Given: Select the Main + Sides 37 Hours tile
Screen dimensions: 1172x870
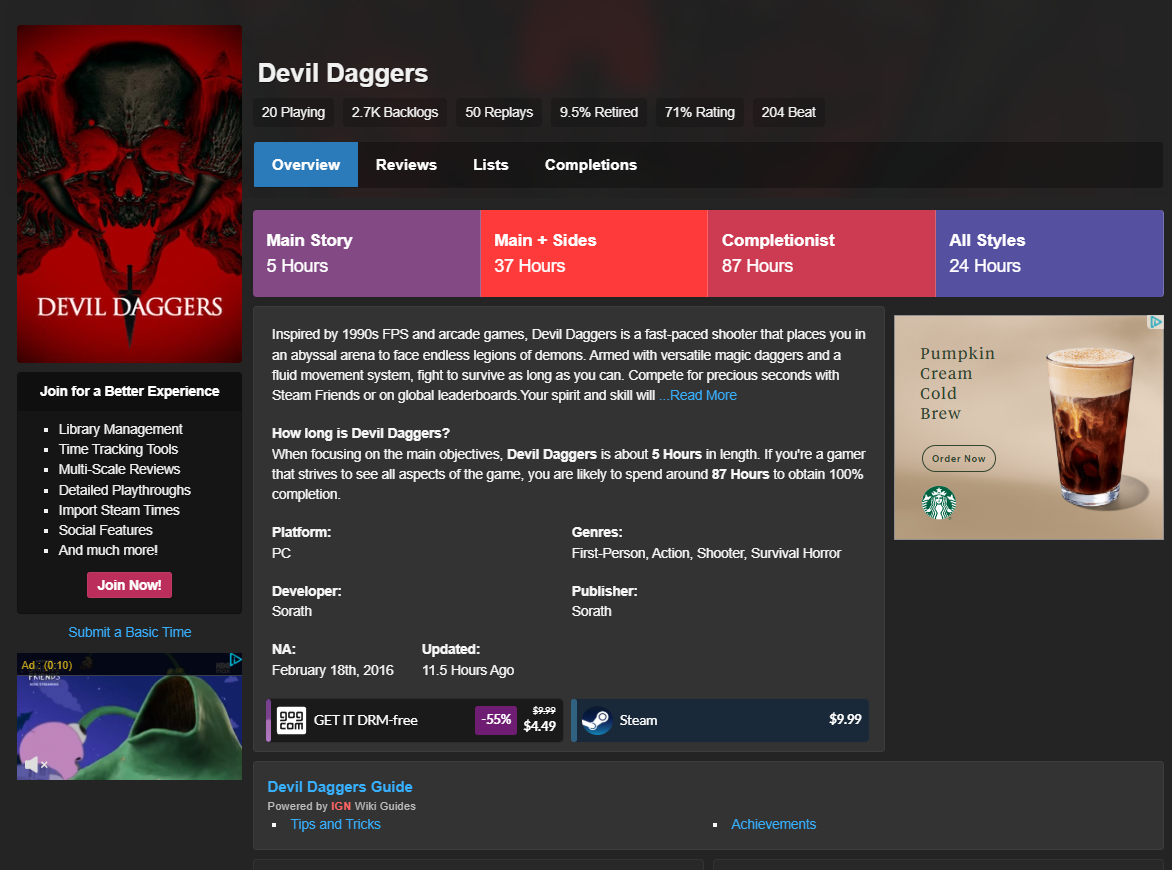Looking at the screenshot, I should coord(593,253).
